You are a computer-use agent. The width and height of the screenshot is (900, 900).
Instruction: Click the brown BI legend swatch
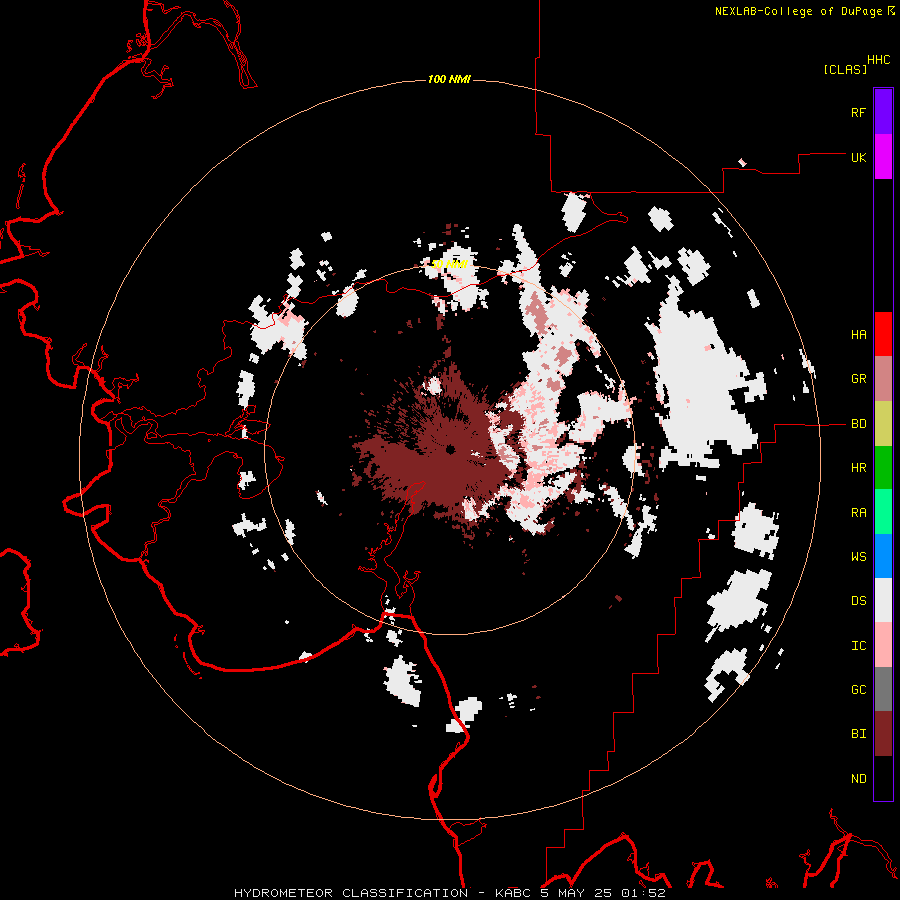pos(883,734)
